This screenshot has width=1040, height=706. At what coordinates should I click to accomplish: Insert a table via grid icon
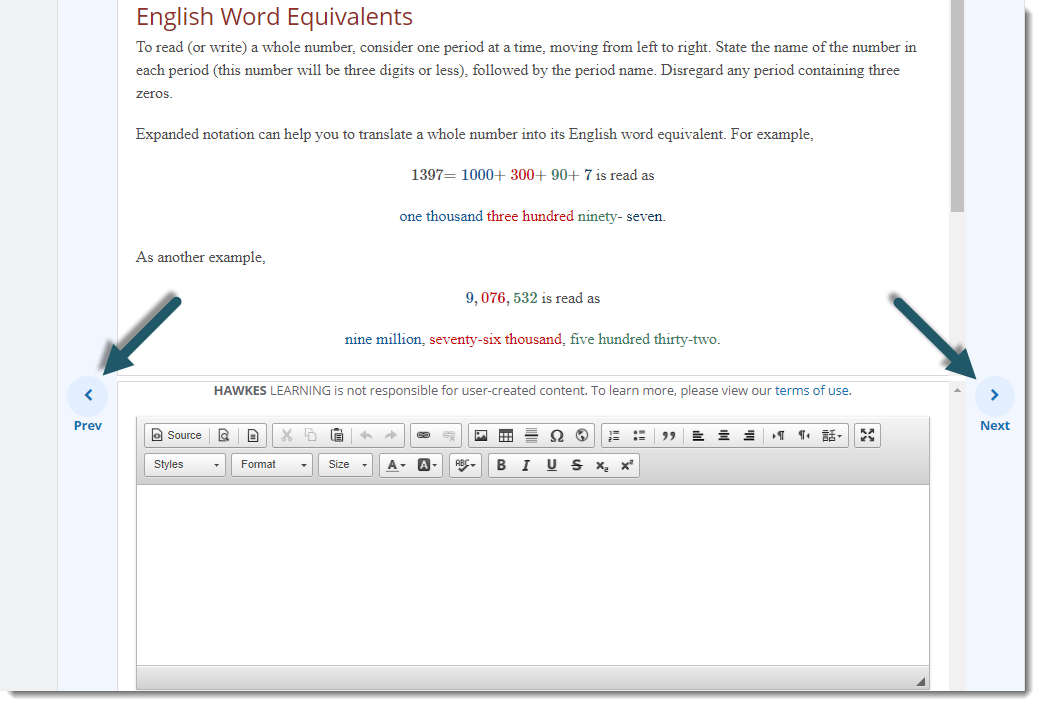[x=506, y=436]
